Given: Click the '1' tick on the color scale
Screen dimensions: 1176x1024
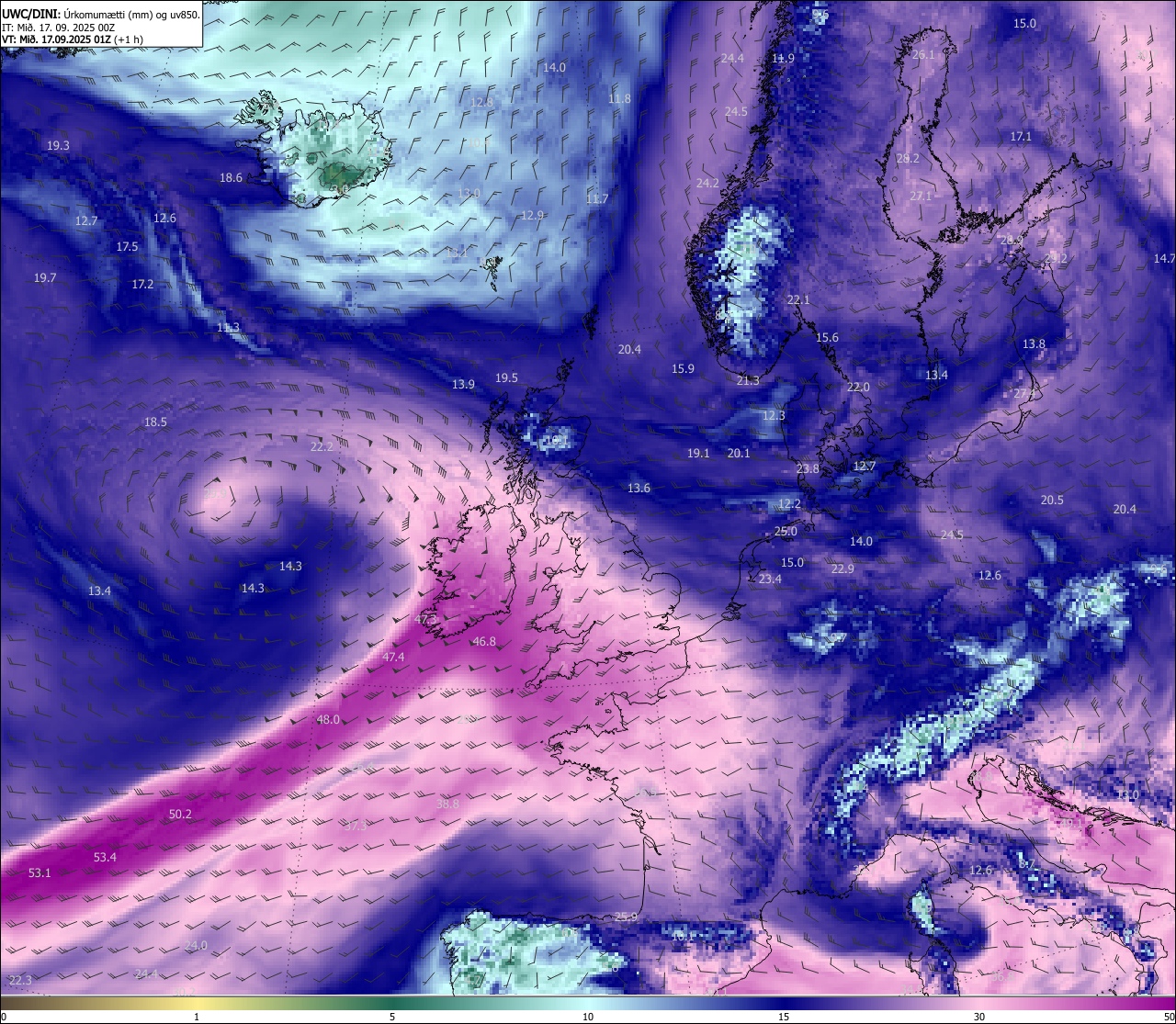Looking at the screenshot, I should point(197,1017).
